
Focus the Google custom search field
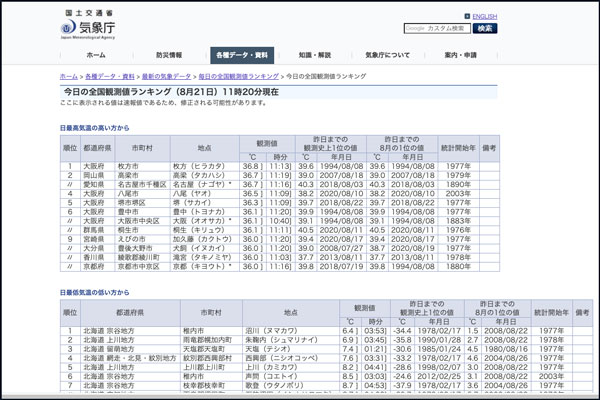pyautogui.click(x=436, y=29)
